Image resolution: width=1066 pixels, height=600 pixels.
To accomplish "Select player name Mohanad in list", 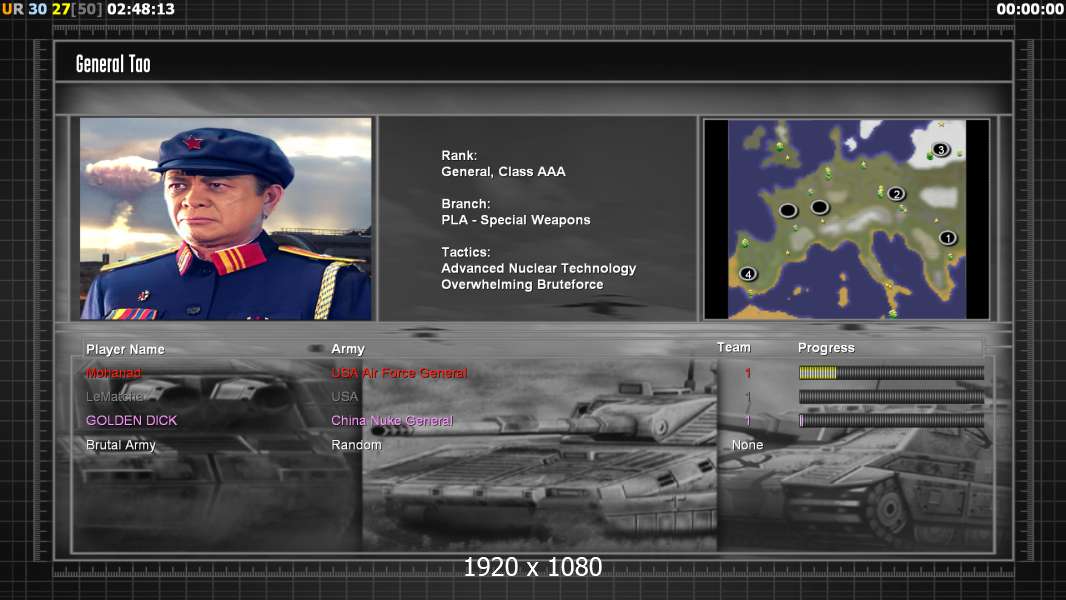I will (x=114, y=373).
